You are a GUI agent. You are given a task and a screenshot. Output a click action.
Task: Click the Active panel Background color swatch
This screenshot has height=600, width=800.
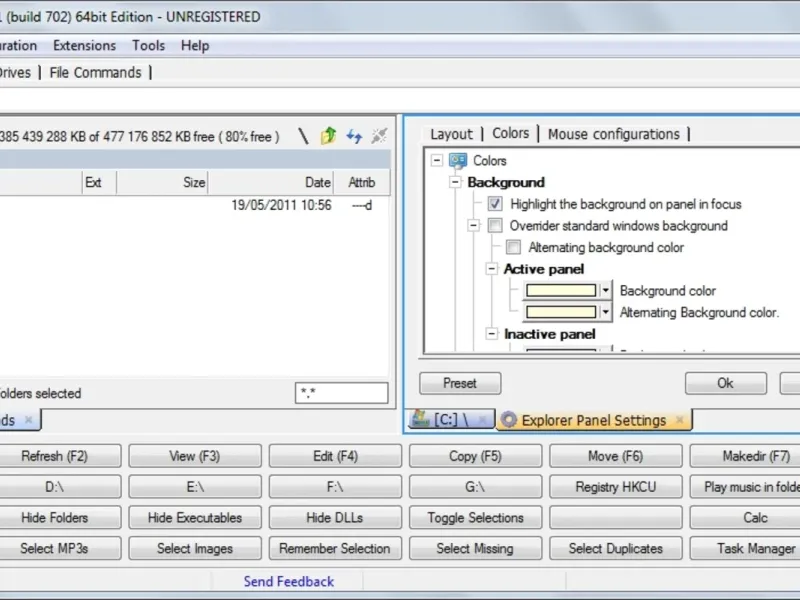pyautogui.click(x=561, y=291)
